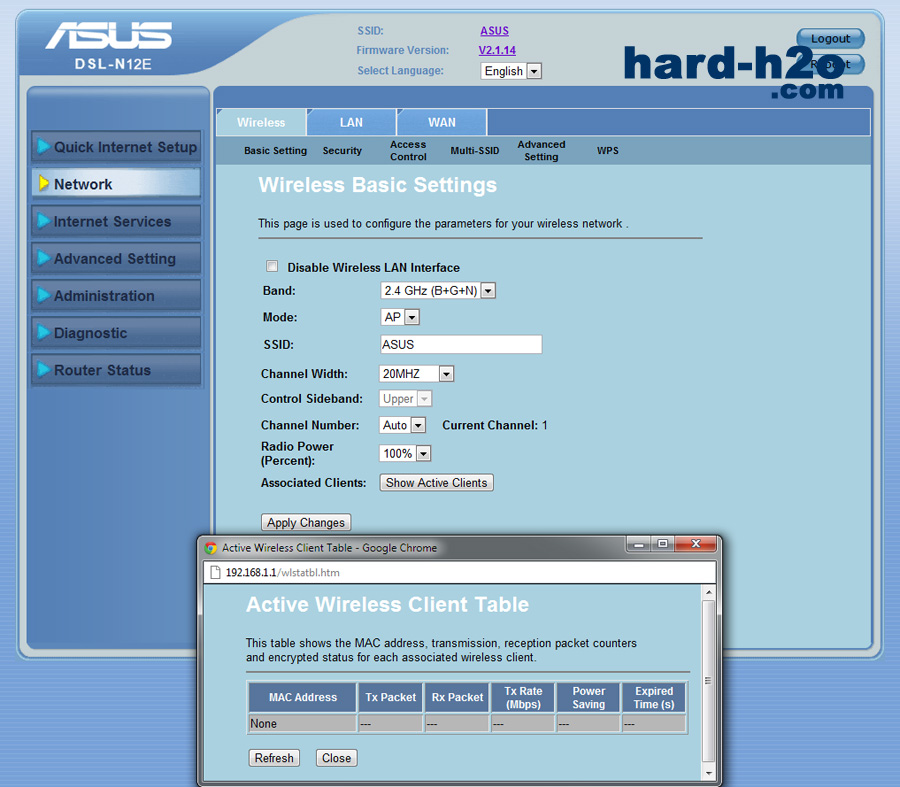Click the popup scrollbar up arrow
Viewport: 900px width, 787px height.
[x=708, y=592]
